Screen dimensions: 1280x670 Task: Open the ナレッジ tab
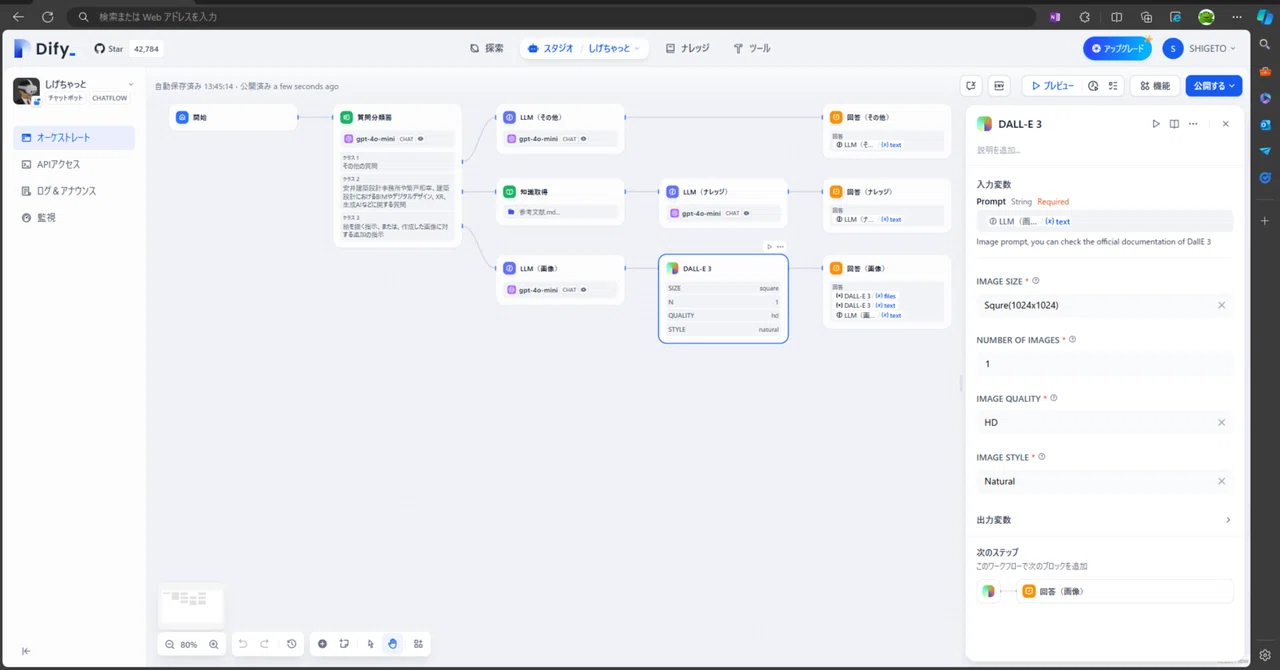tap(688, 48)
